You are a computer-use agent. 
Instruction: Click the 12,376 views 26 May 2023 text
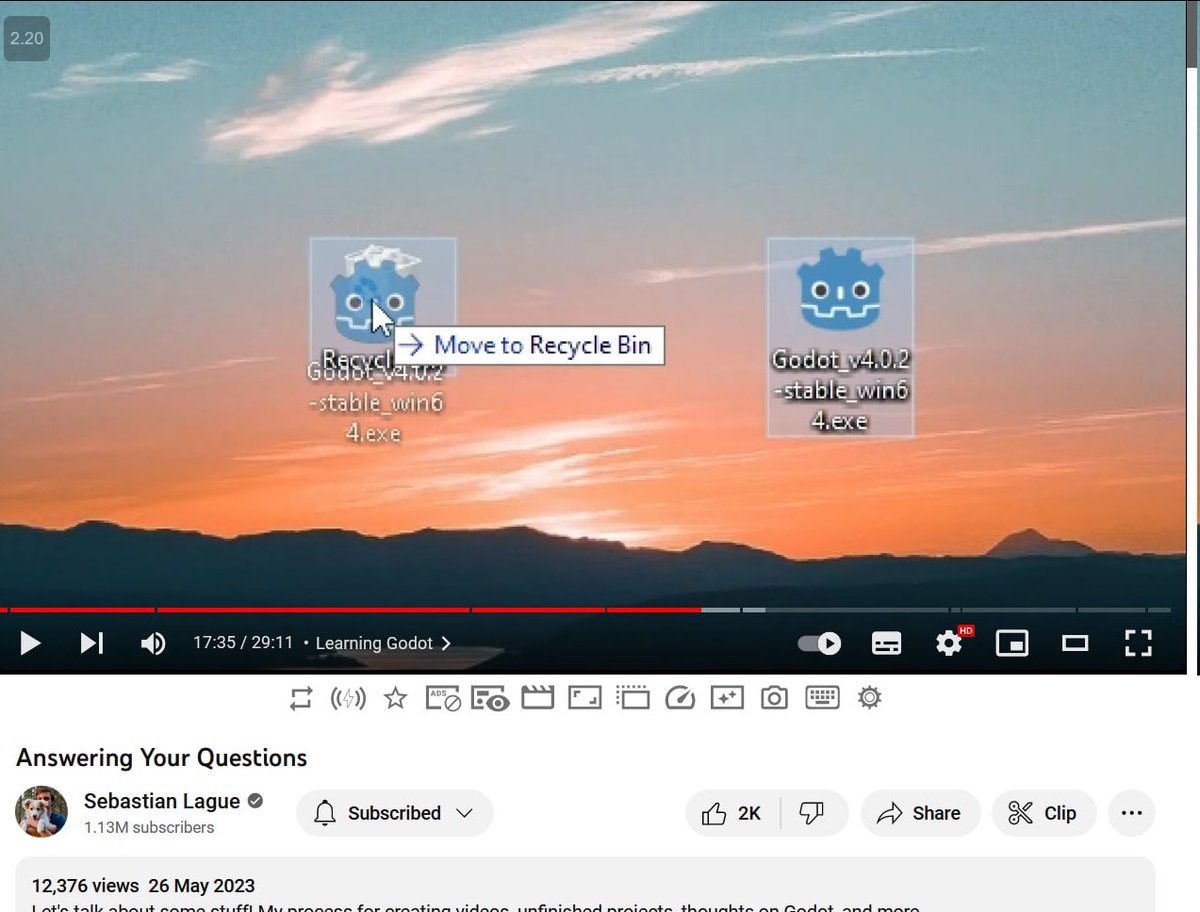[143, 886]
